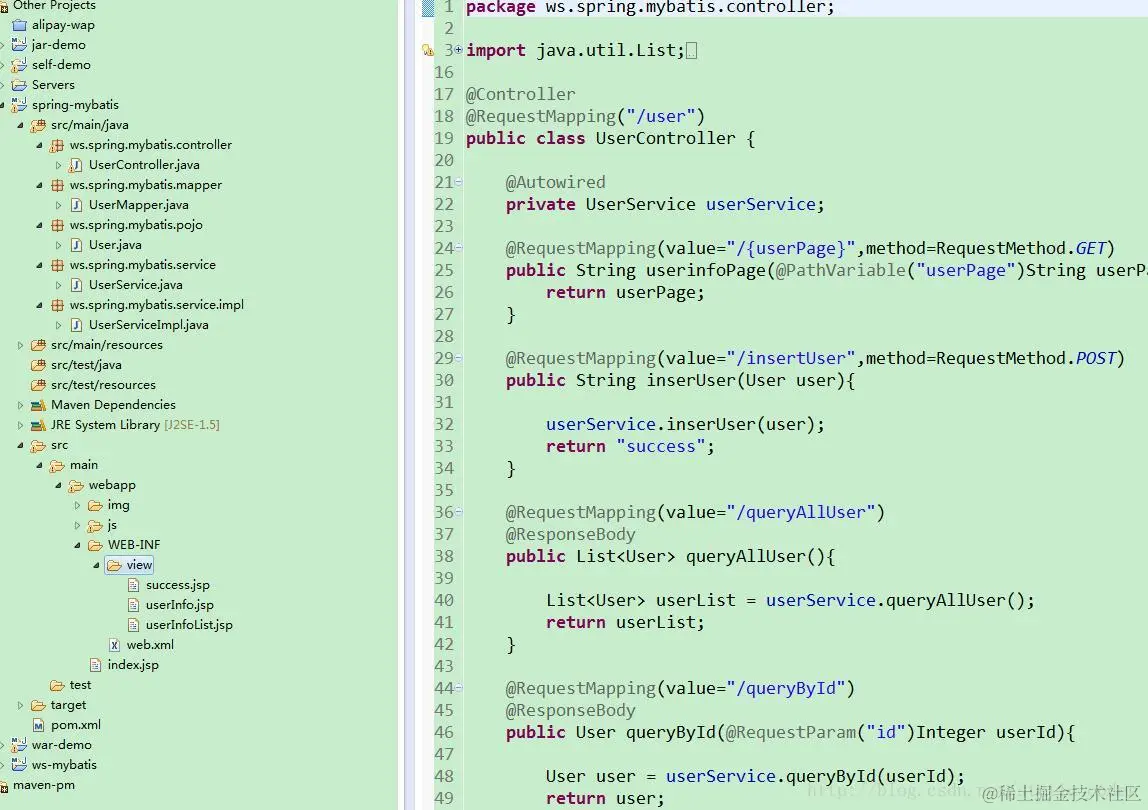The height and width of the screenshot is (810, 1148).
Task: Click the ws.spring.mybatis.service package icon
Action: click(57, 265)
